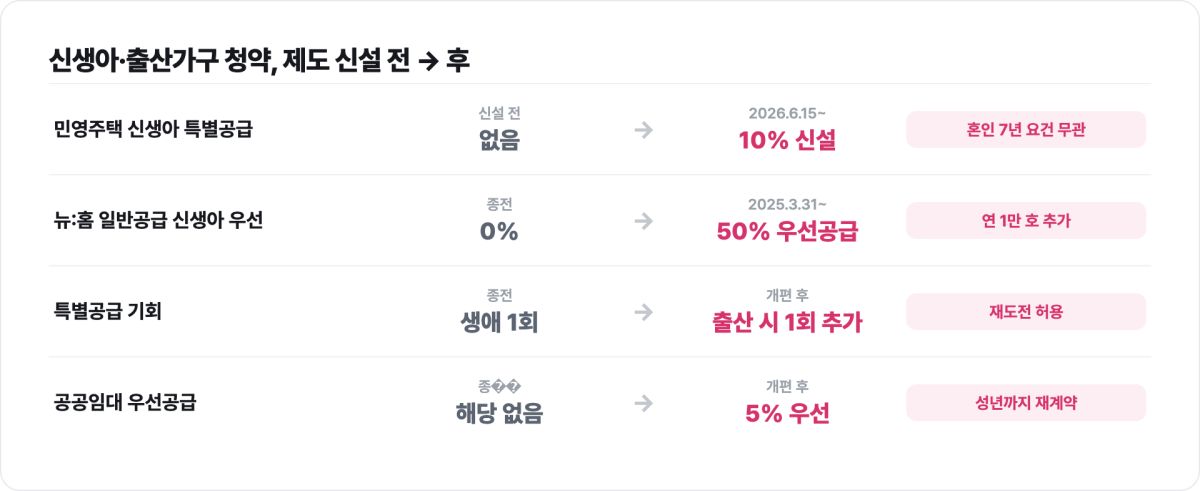Select the 공공임대 우선공급 row label

point(125,403)
